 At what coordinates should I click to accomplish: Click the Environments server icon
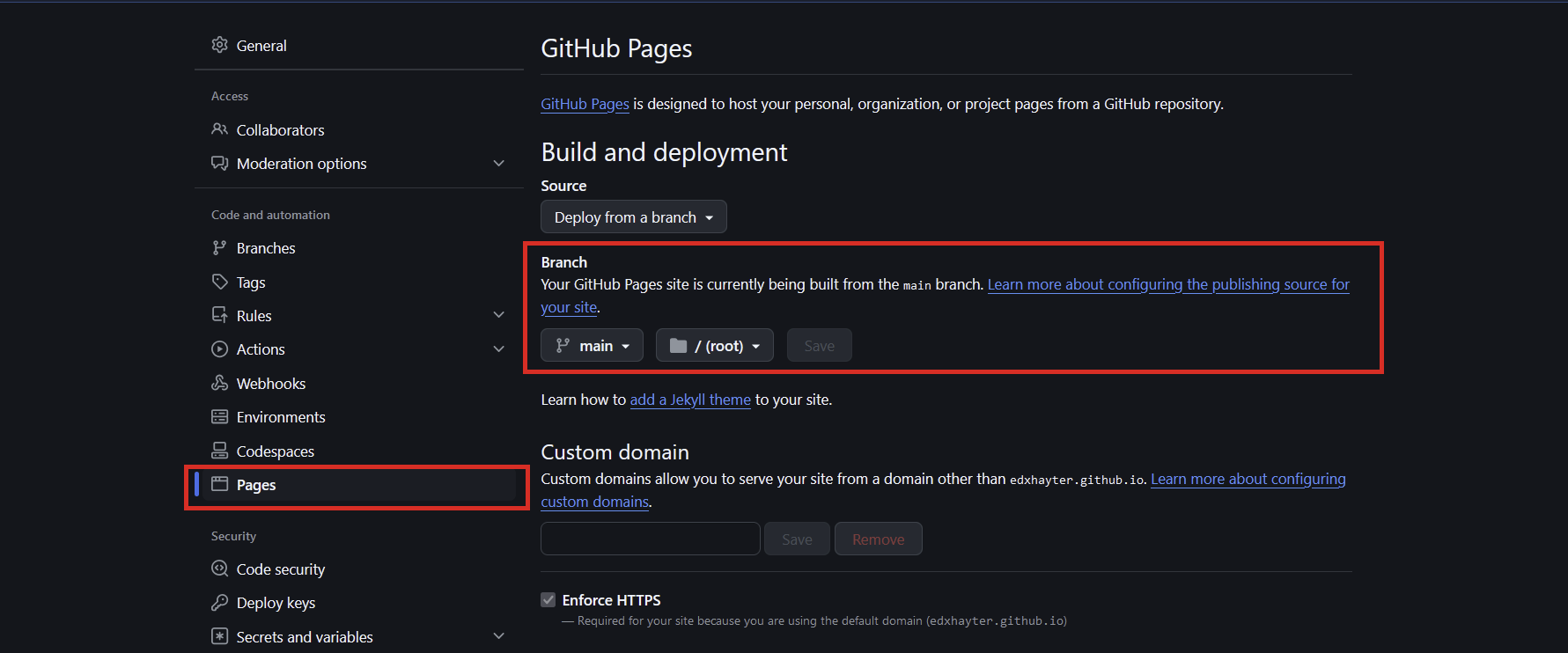[x=219, y=416]
